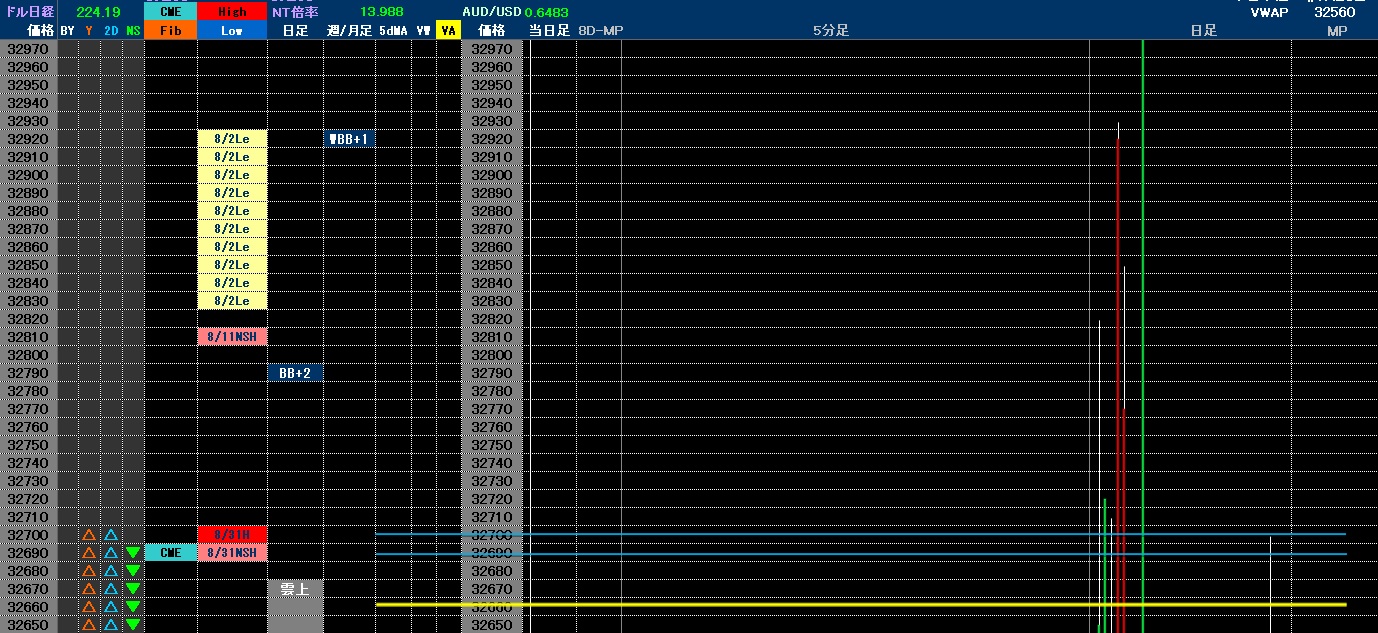The image size is (1378, 633).
Task: Click the orange triangle in row 32700
Action: (89, 535)
